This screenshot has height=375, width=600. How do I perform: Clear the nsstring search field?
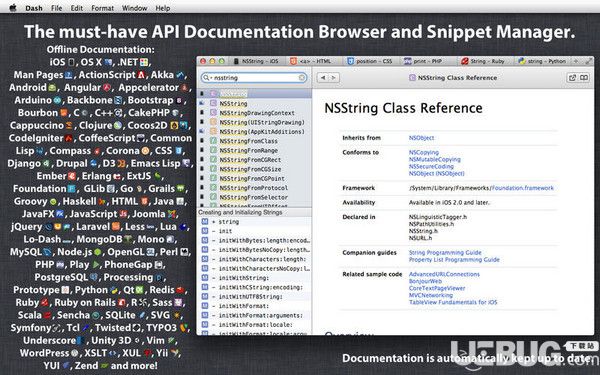click(x=302, y=78)
